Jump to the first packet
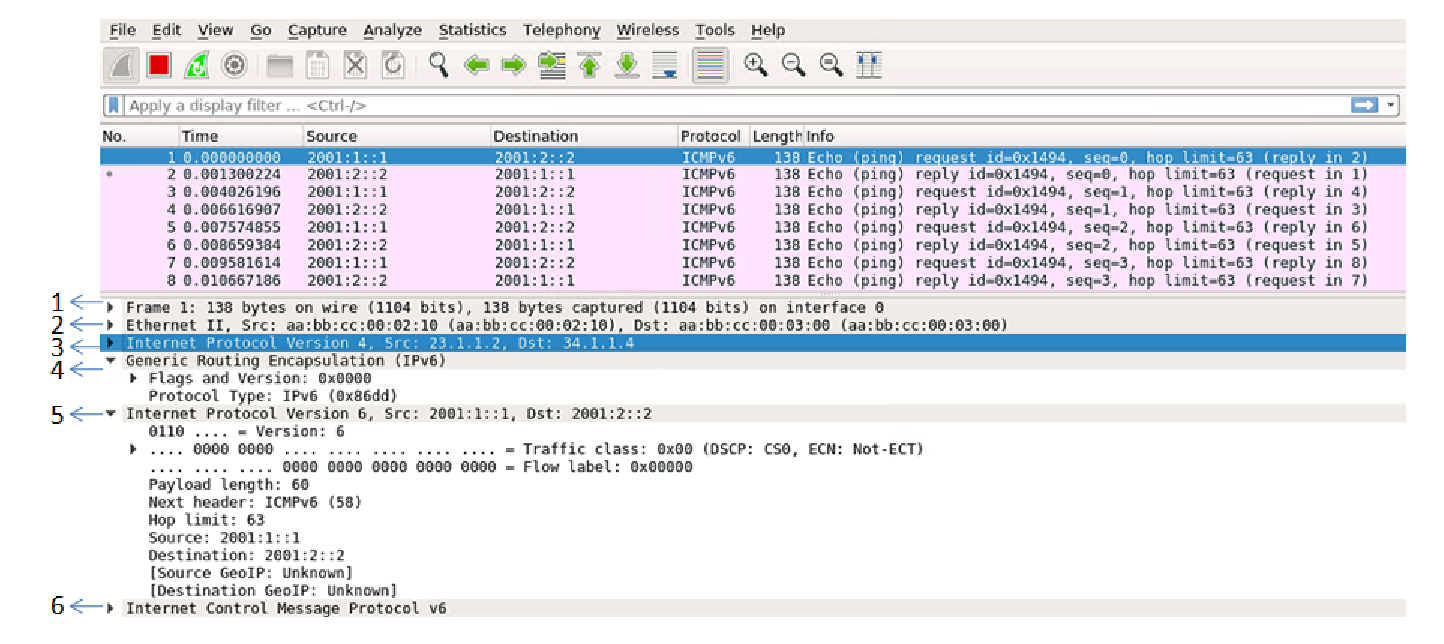Image resolution: width=1444 pixels, height=644 pixels. point(589,65)
